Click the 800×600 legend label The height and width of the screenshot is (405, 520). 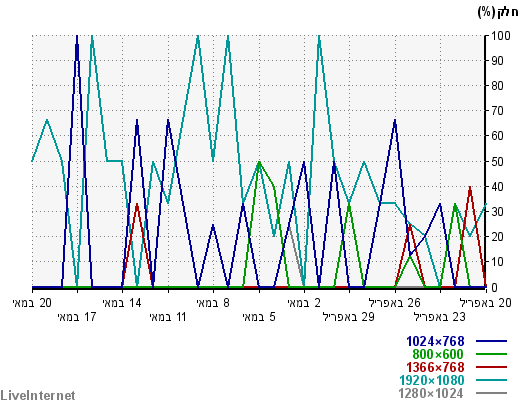438,354
